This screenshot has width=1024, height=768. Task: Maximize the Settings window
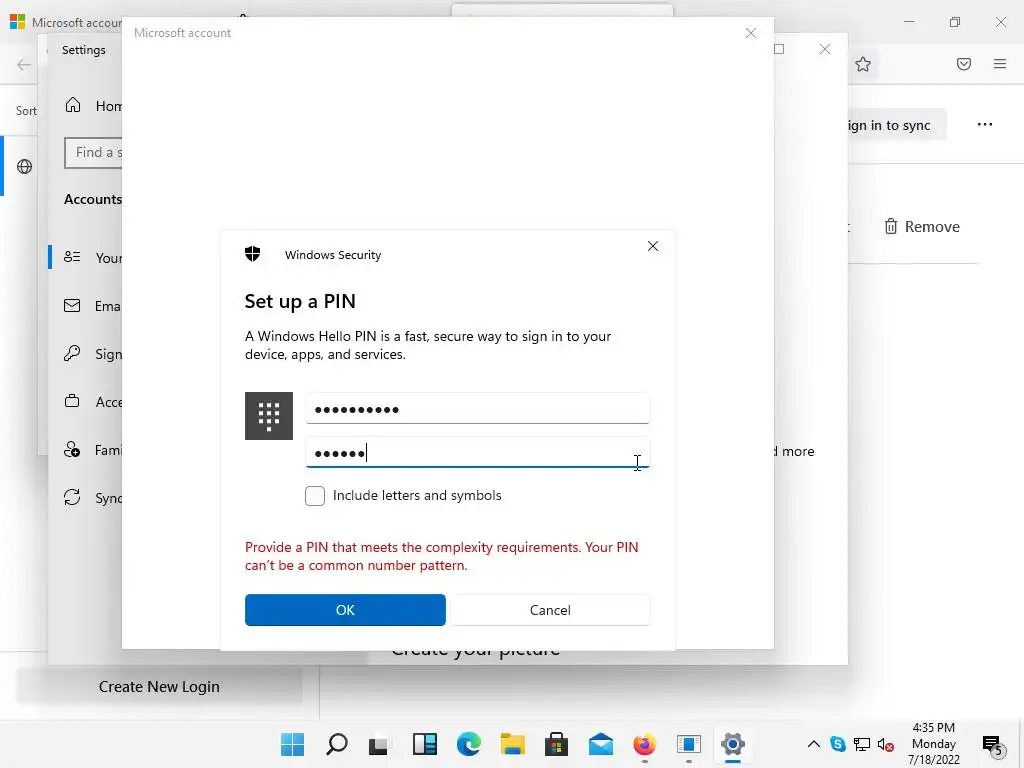pyautogui.click(x=778, y=49)
